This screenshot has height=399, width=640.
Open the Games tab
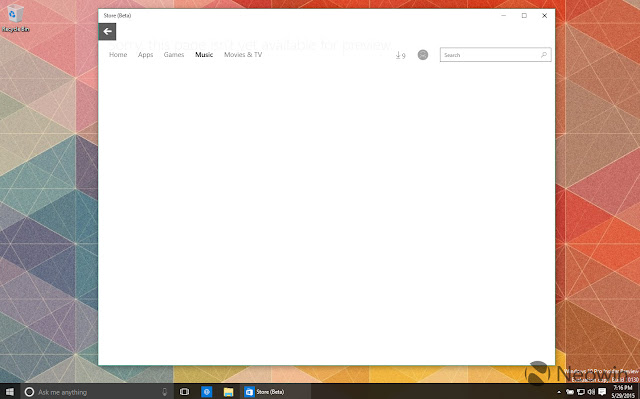tap(174, 55)
